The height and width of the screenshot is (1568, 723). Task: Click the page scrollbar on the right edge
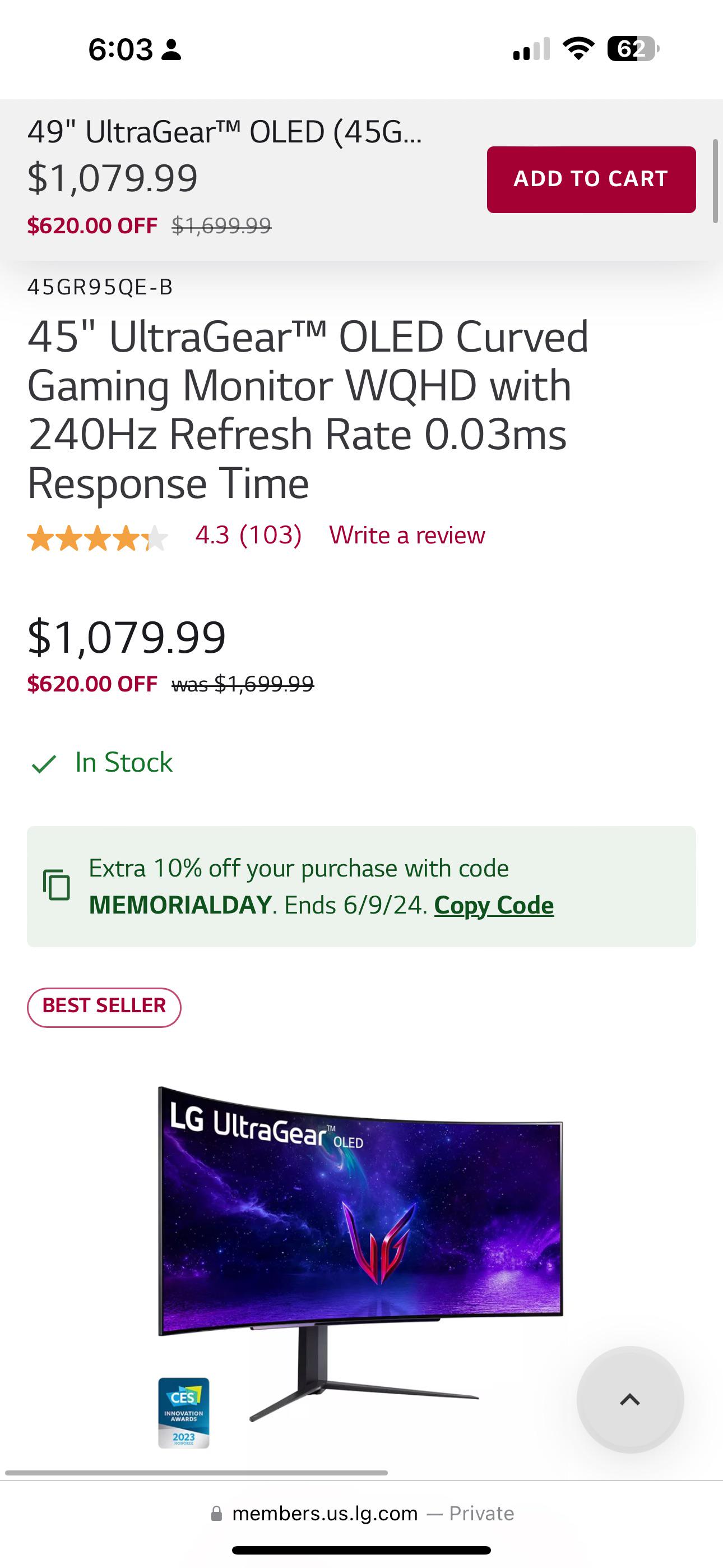716,181
